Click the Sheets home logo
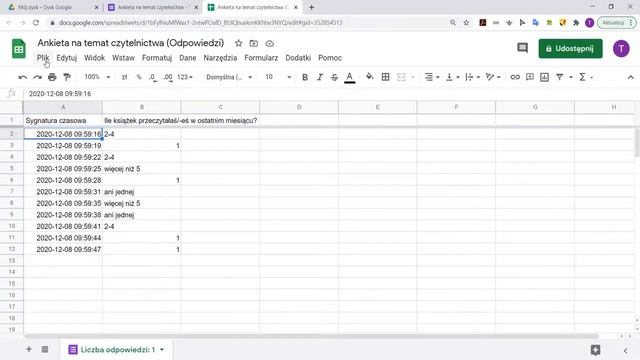Image resolution: width=640 pixels, height=360 pixels. tap(18, 49)
